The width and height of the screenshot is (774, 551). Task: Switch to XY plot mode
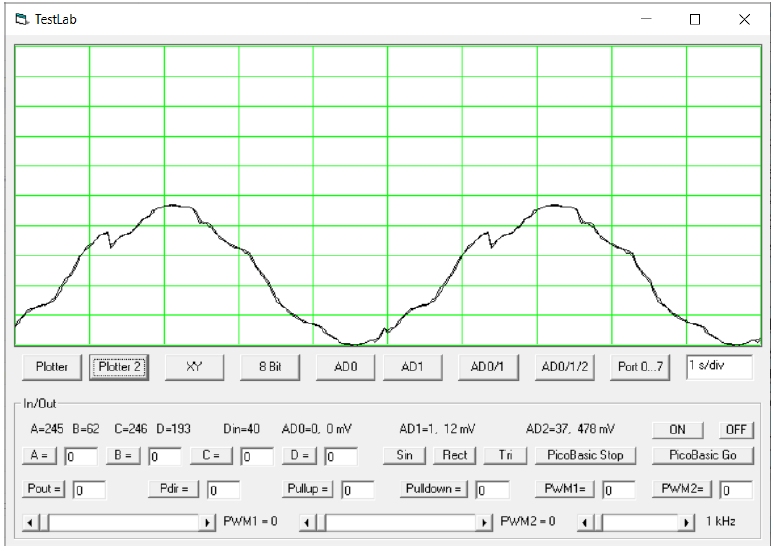[194, 367]
